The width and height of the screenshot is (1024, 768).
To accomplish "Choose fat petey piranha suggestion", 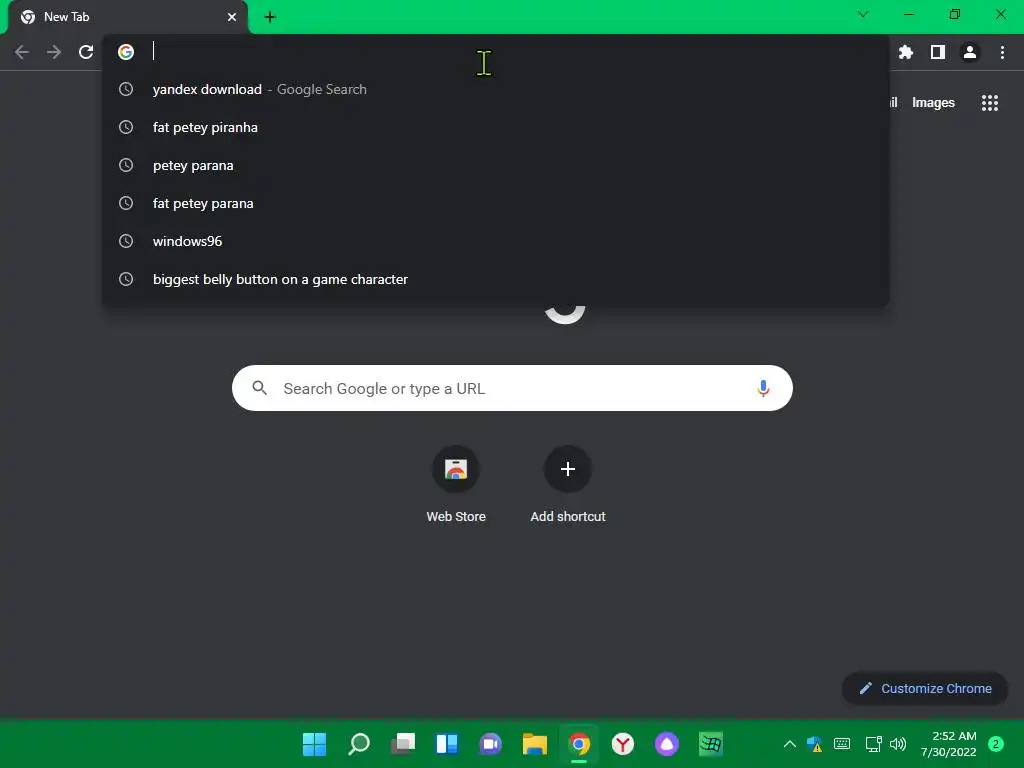I will [x=495, y=127].
